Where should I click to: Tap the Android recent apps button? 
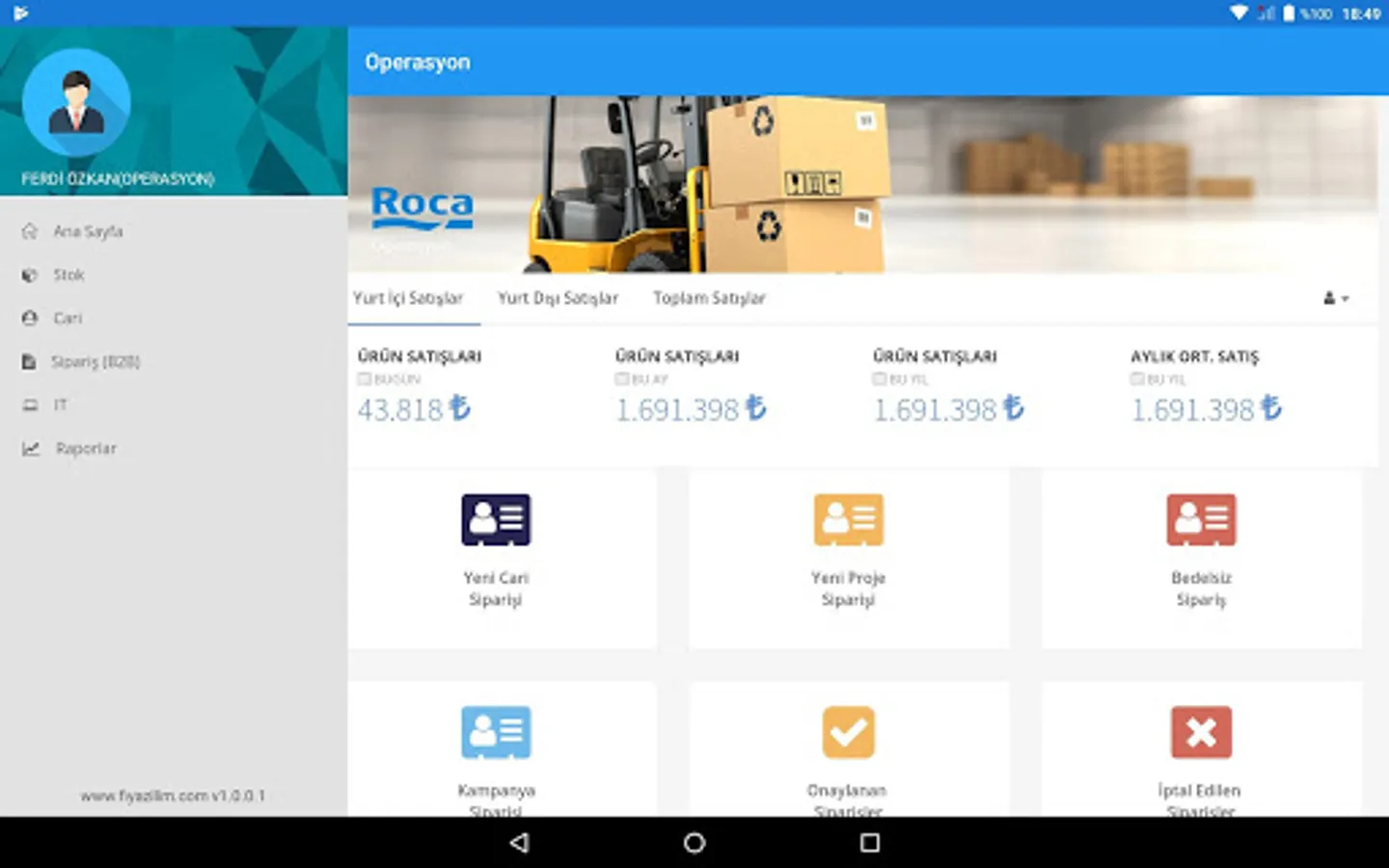point(869,843)
